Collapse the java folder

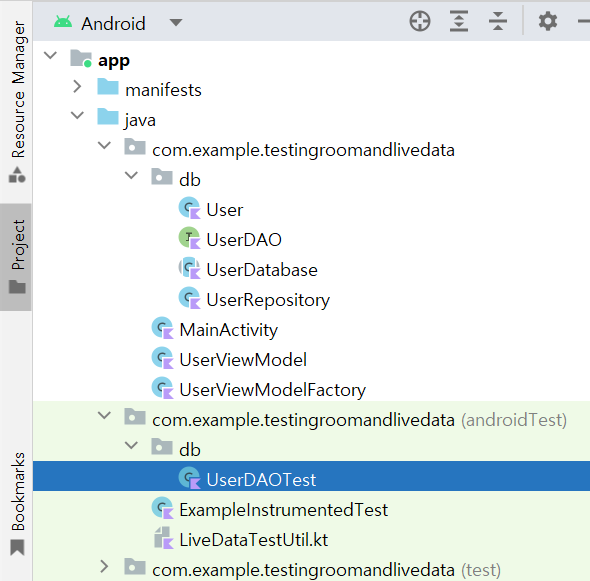tap(77, 115)
